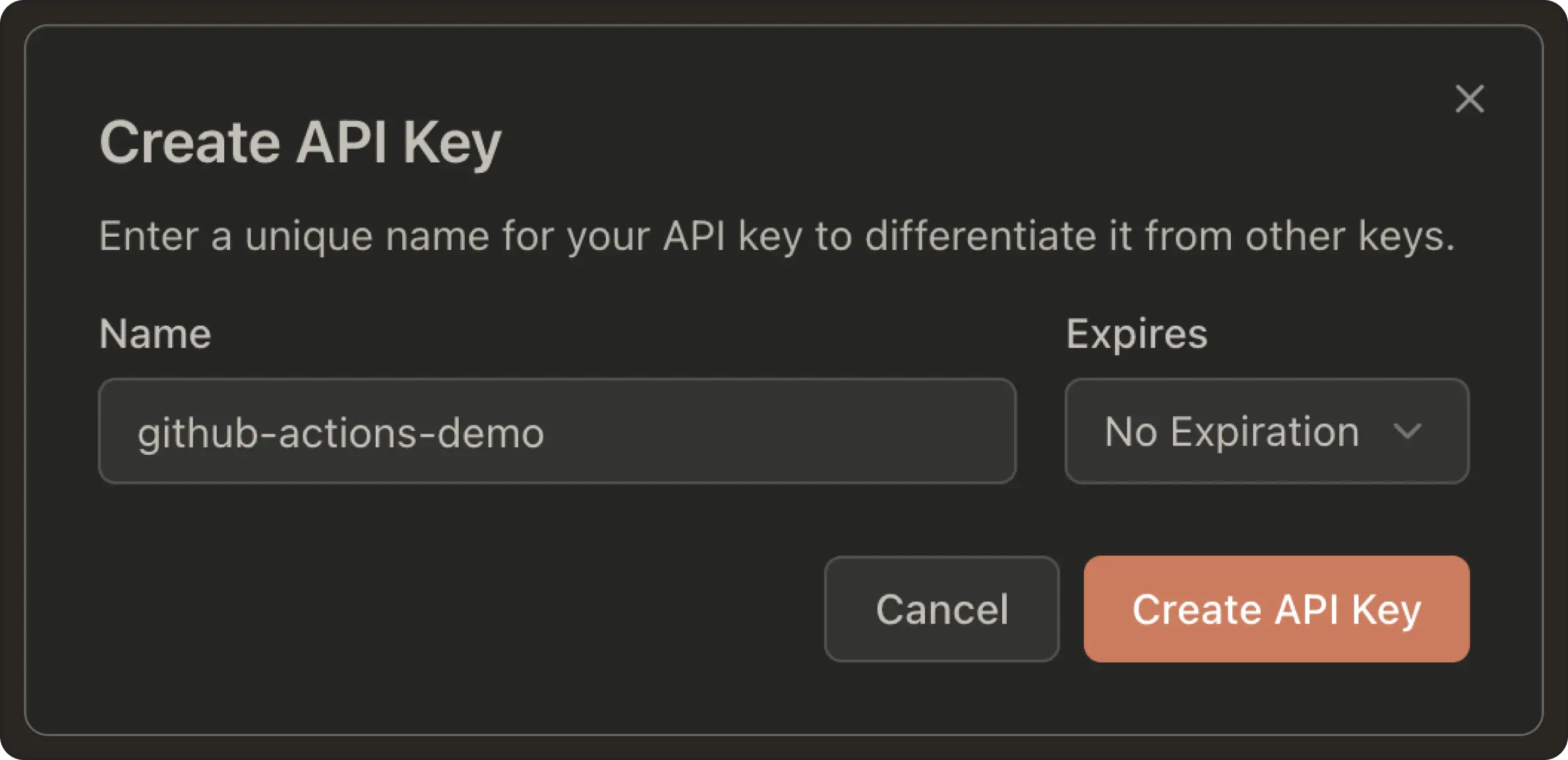Click the unique name description text
Viewport: 1568px width, 760px height.
pos(776,236)
